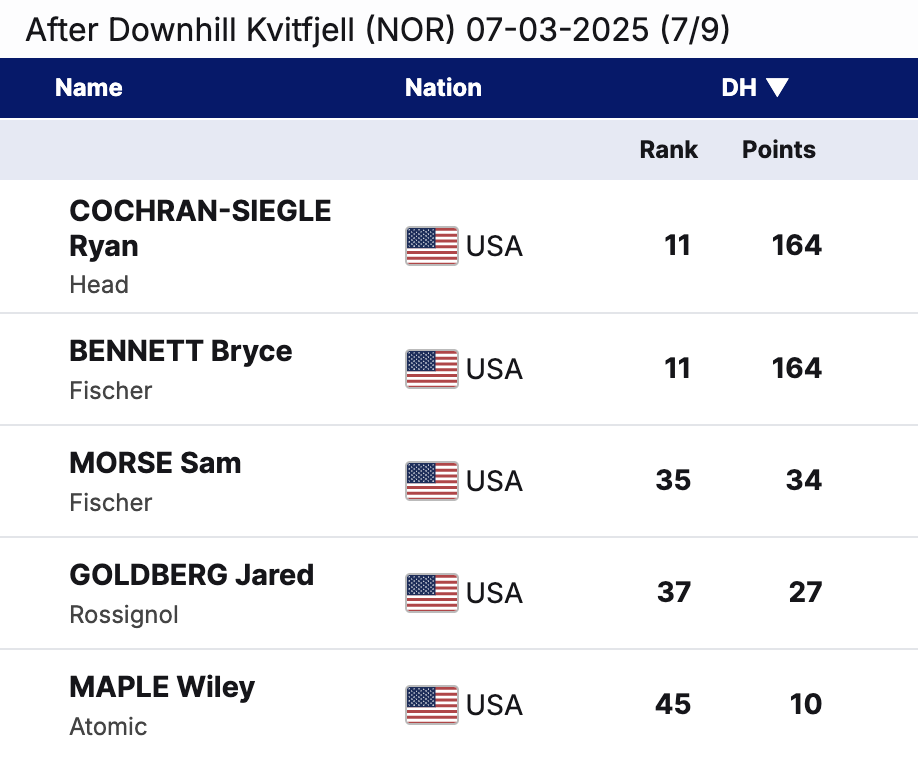Open GOLDBERG Jared's athlete profile
The width and height of the screenshot is (918, 758).
[192, 575]
